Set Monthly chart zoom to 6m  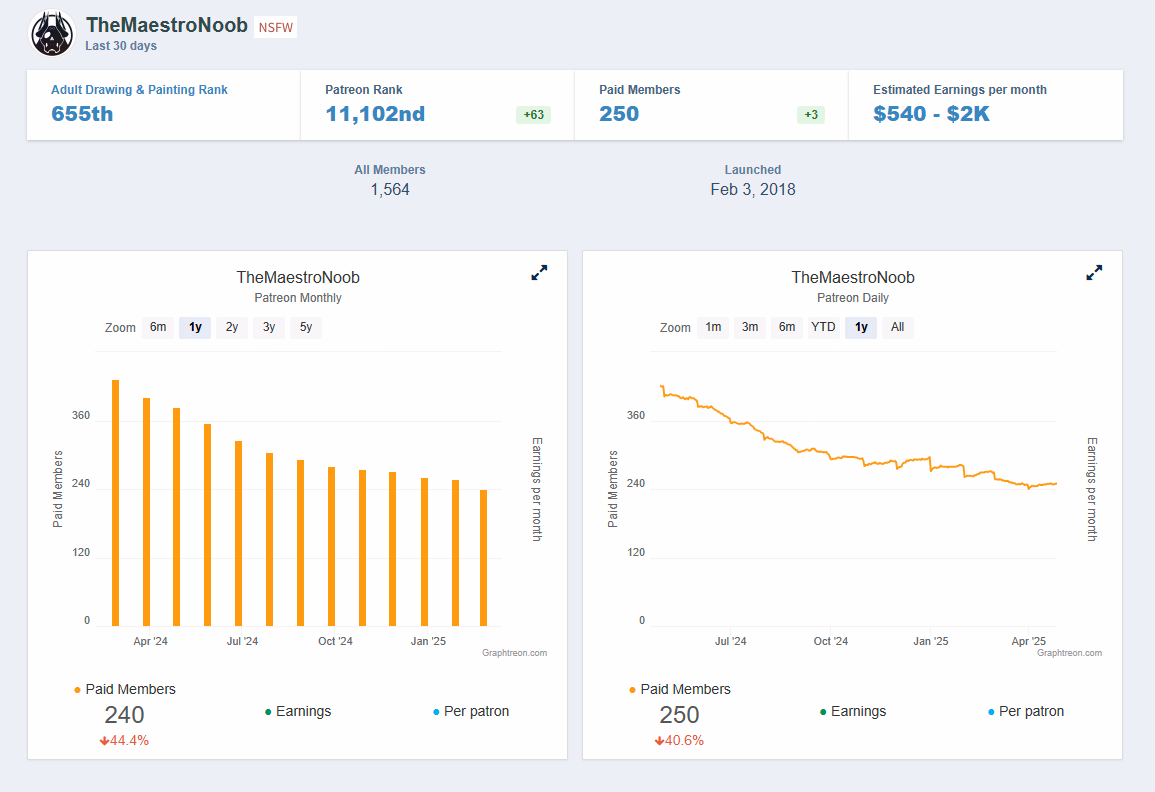[158, 327]
